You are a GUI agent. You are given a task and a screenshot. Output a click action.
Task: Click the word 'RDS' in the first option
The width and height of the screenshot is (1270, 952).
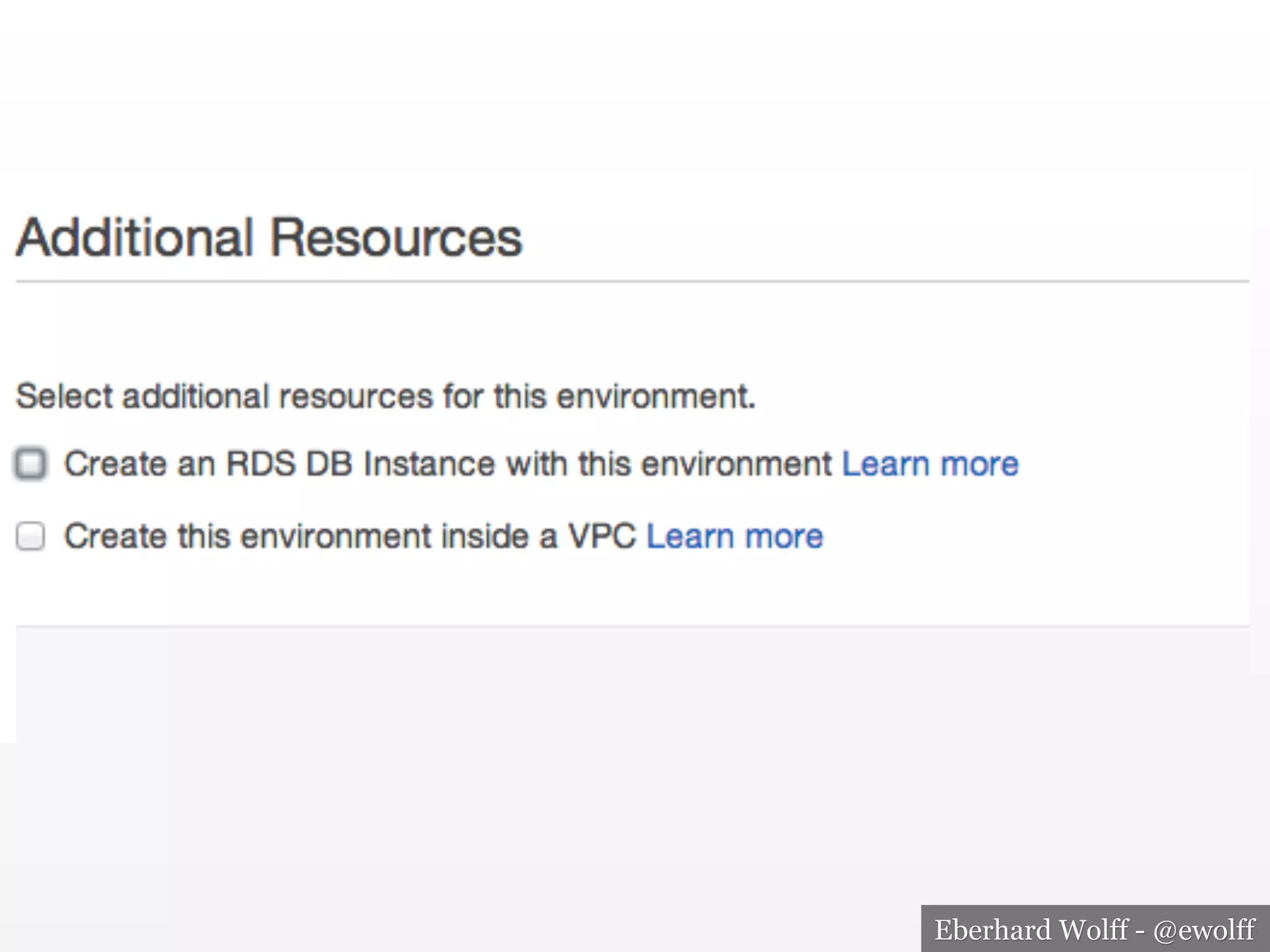tap(260, 464)
